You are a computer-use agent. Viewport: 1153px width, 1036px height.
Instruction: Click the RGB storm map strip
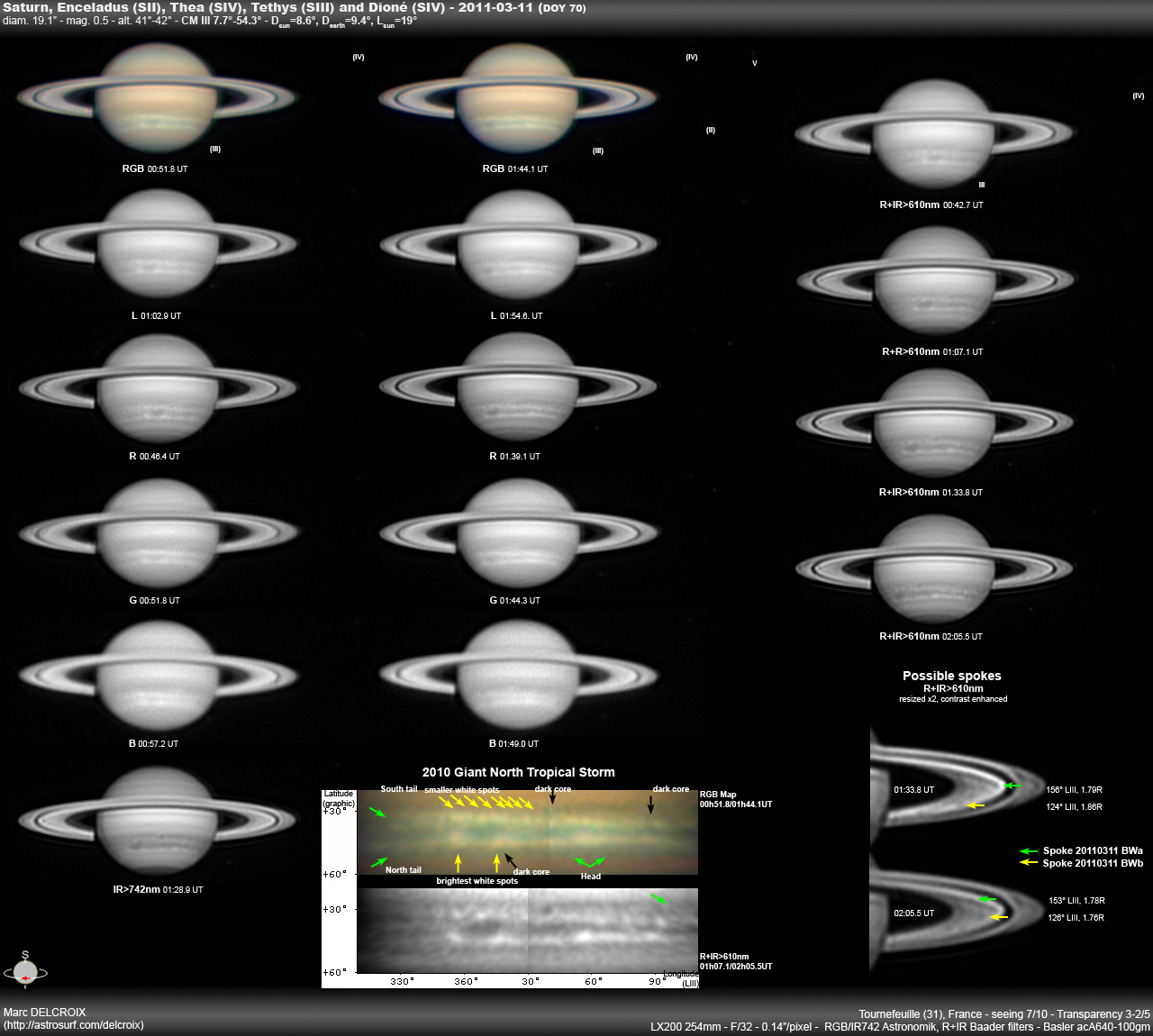click(528, 832)
